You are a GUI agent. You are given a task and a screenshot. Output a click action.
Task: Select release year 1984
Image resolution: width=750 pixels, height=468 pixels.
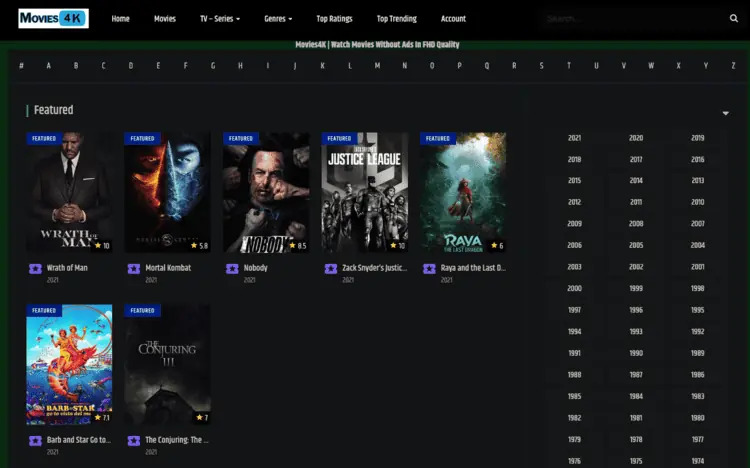636,396
